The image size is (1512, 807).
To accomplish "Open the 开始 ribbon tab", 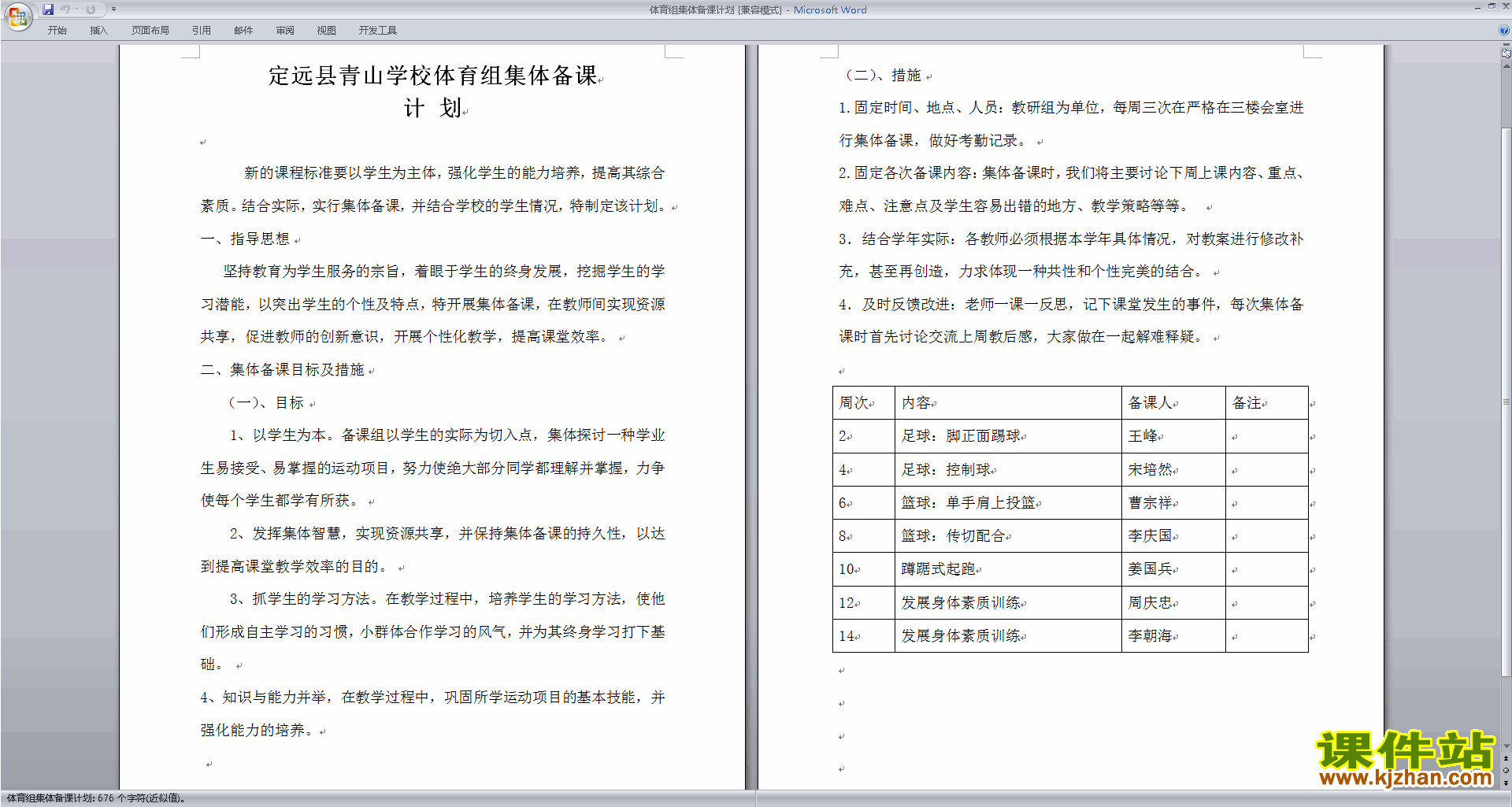I will (x=57, y=30).
